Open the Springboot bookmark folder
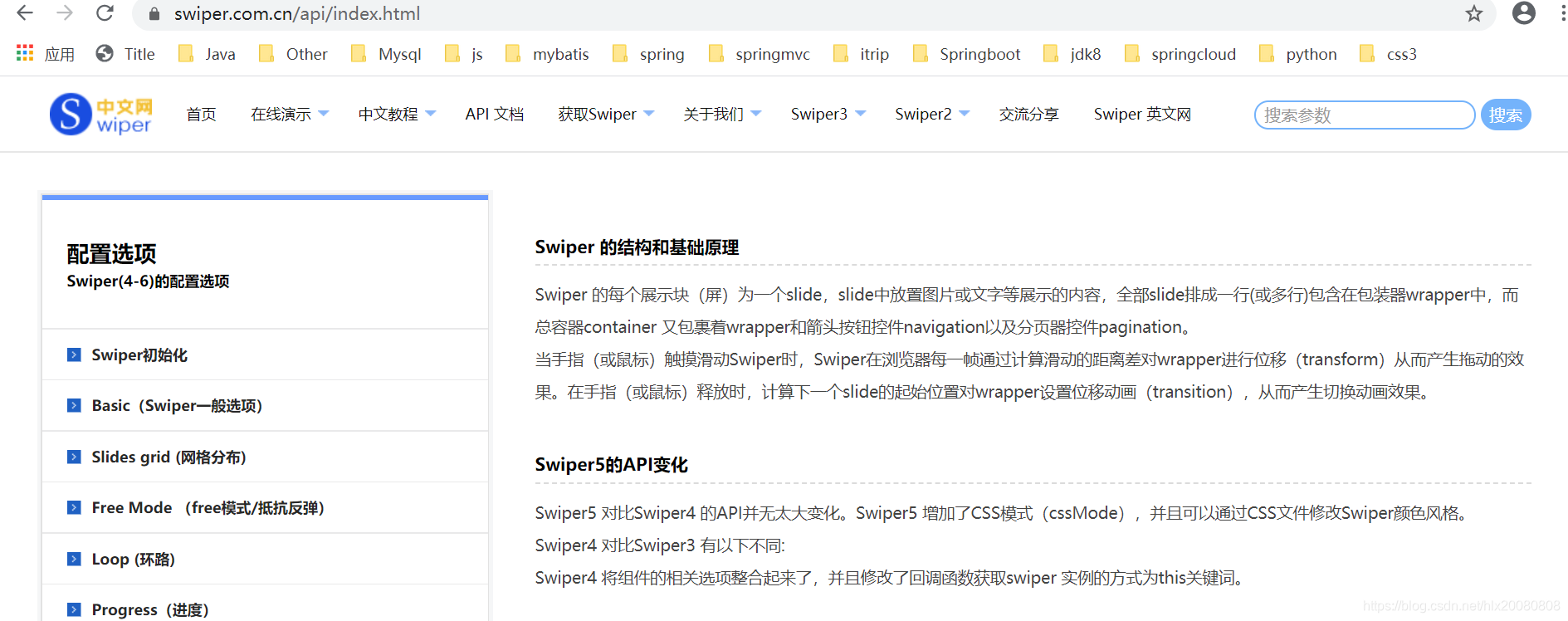 point(966,54)
